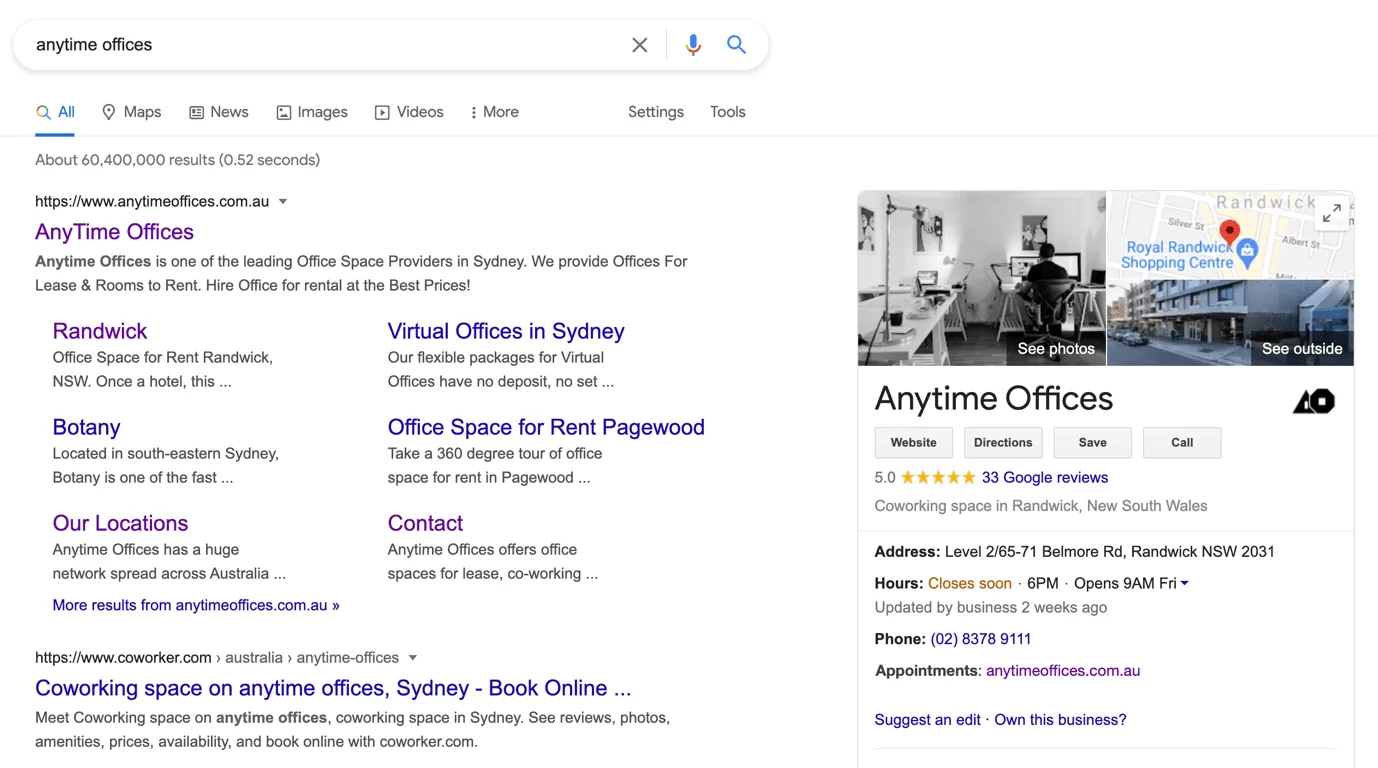Open Office Space for Rent Pagewood link

click(546, 427)
